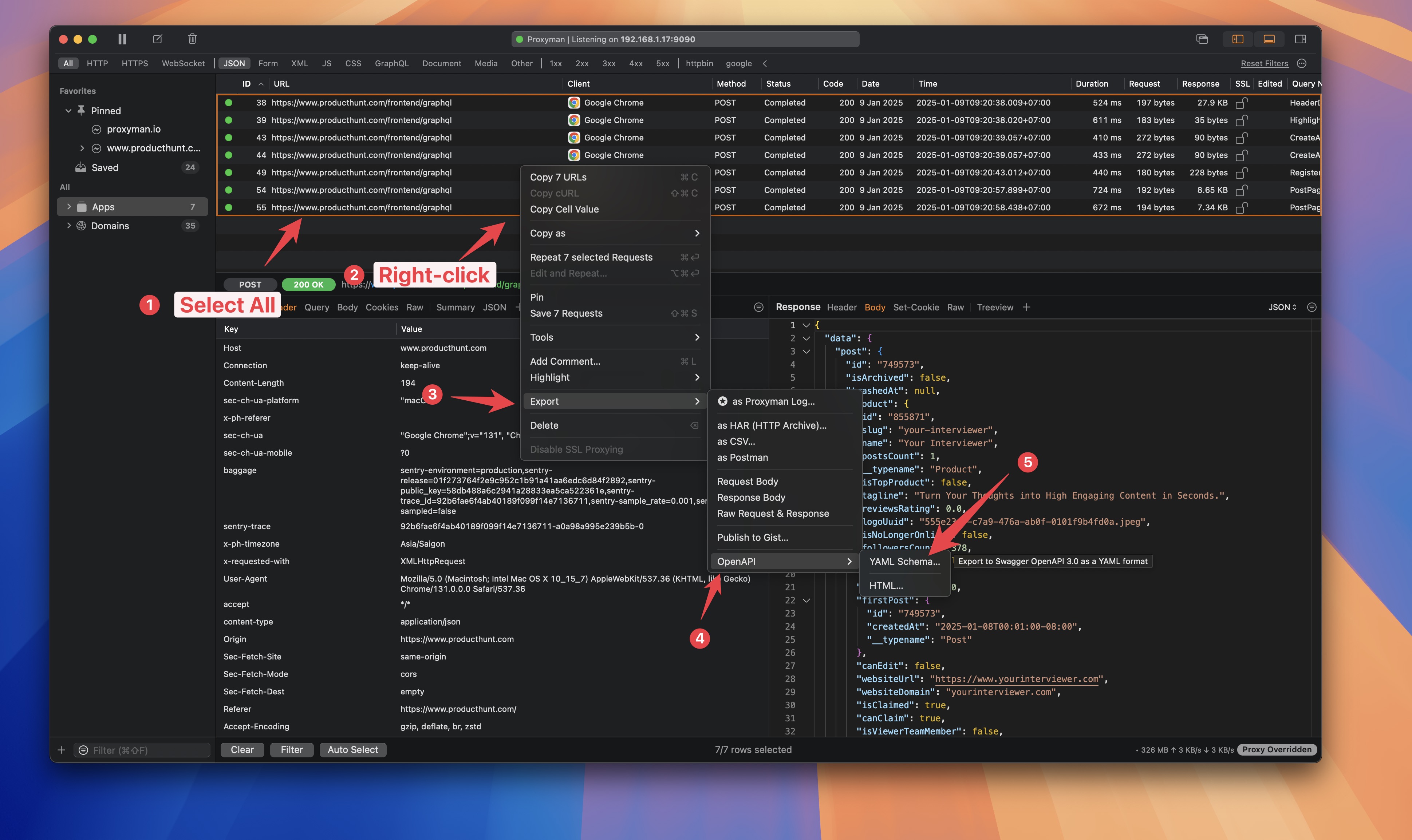Click SSL lock icon in request 55 row
The width and height of the screenshot is (1412, 840).
pos(1241,208)
